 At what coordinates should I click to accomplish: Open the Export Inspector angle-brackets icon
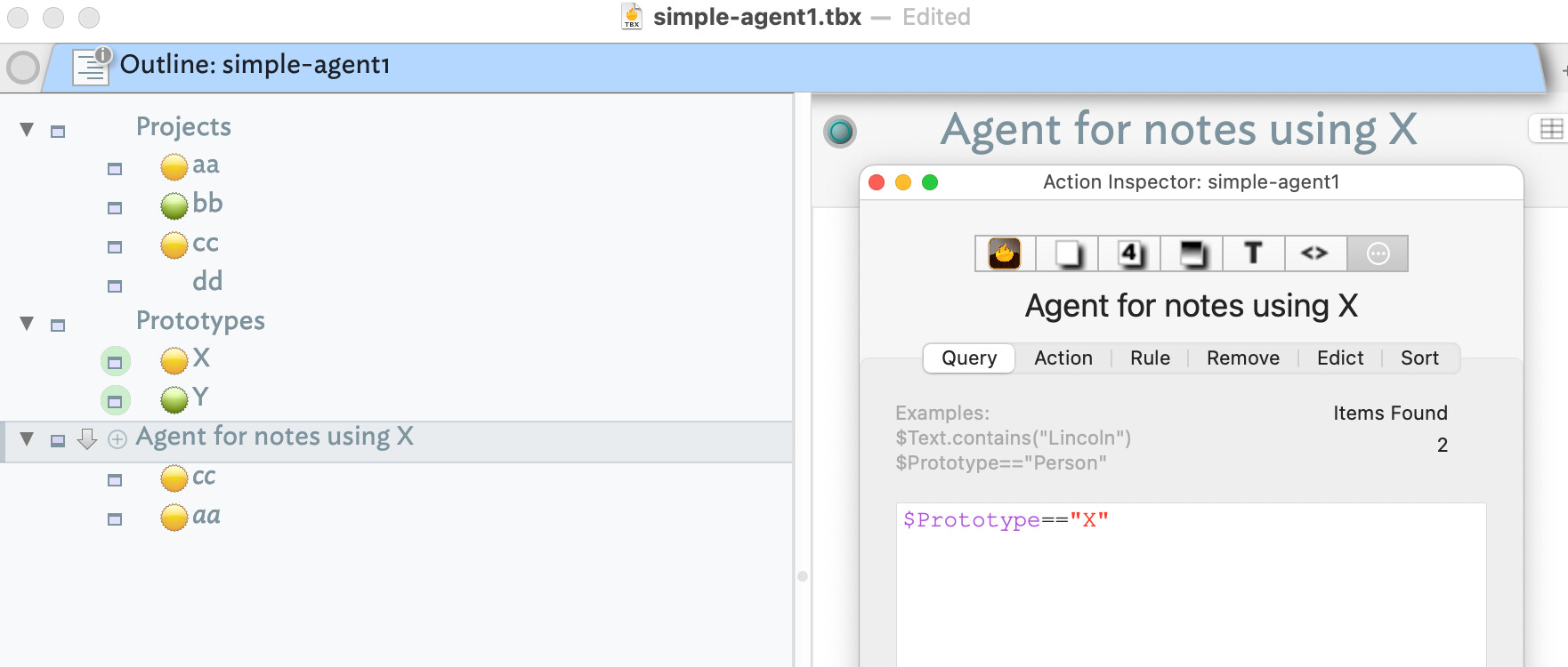point(1314,253)
